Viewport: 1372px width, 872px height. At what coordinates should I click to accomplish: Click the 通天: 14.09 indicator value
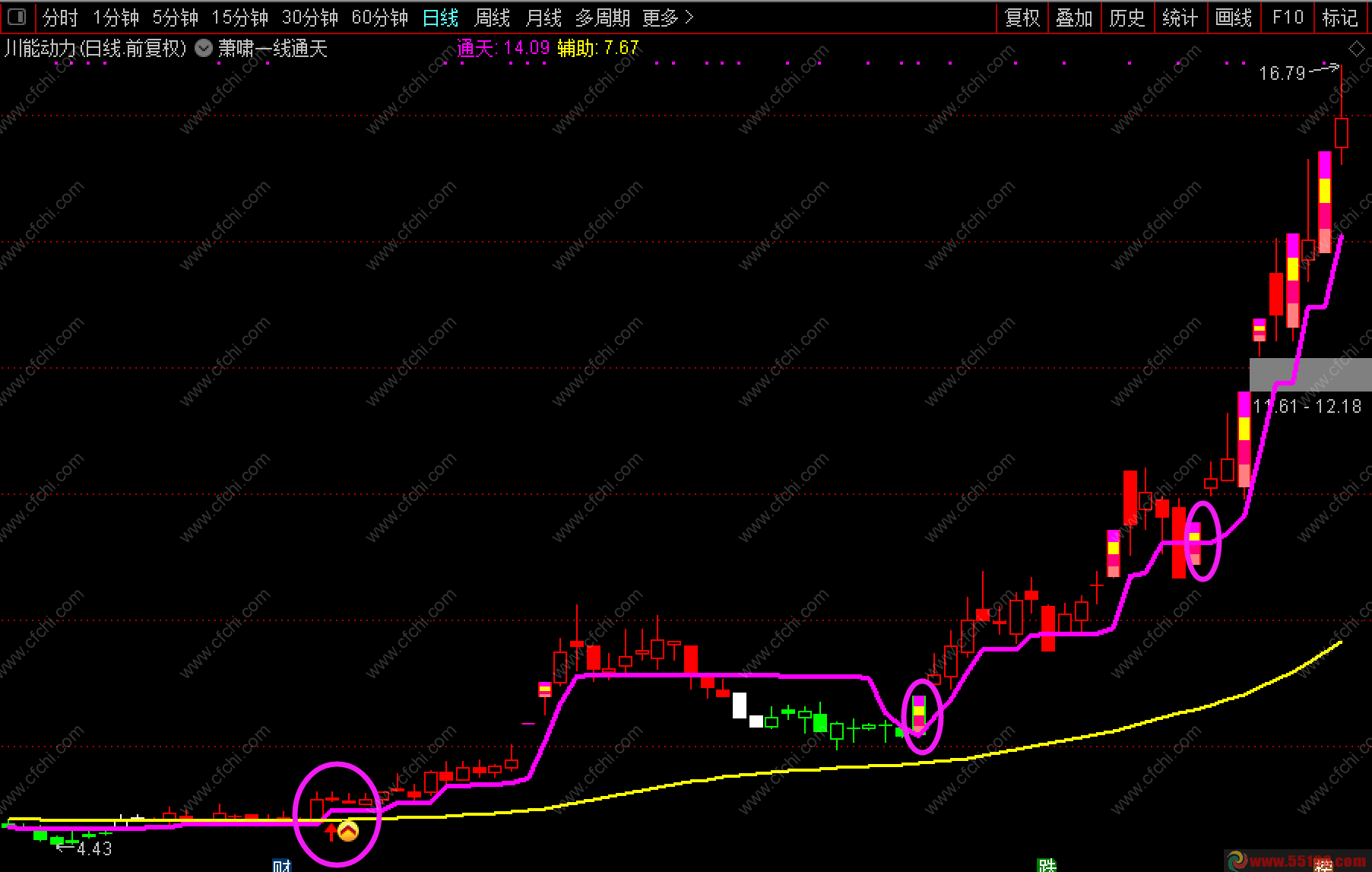pyautogui.click(x=503, y=48)
